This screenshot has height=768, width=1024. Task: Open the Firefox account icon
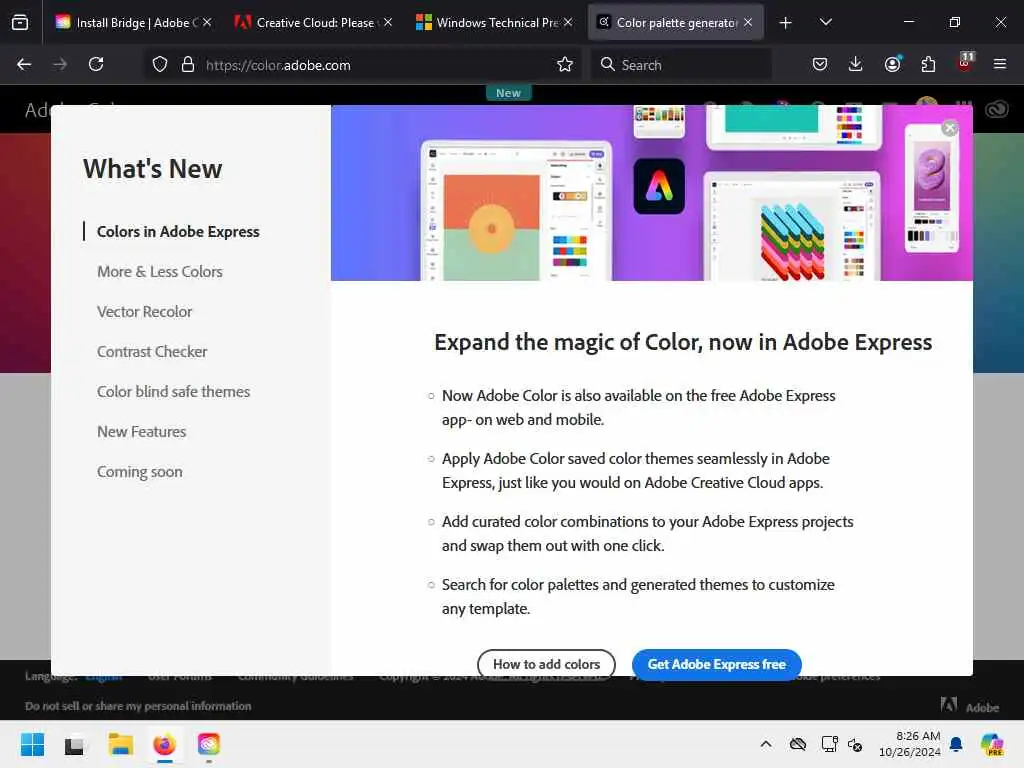(892, 64)
